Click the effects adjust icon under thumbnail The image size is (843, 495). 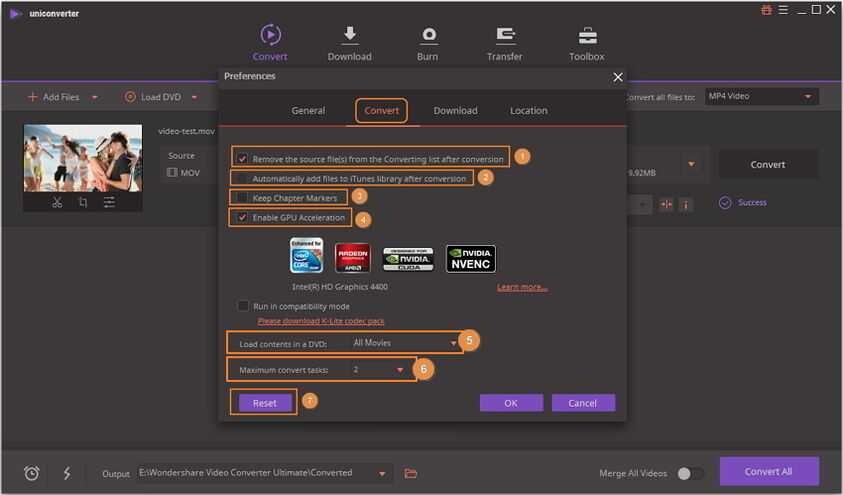coord(108,202)
